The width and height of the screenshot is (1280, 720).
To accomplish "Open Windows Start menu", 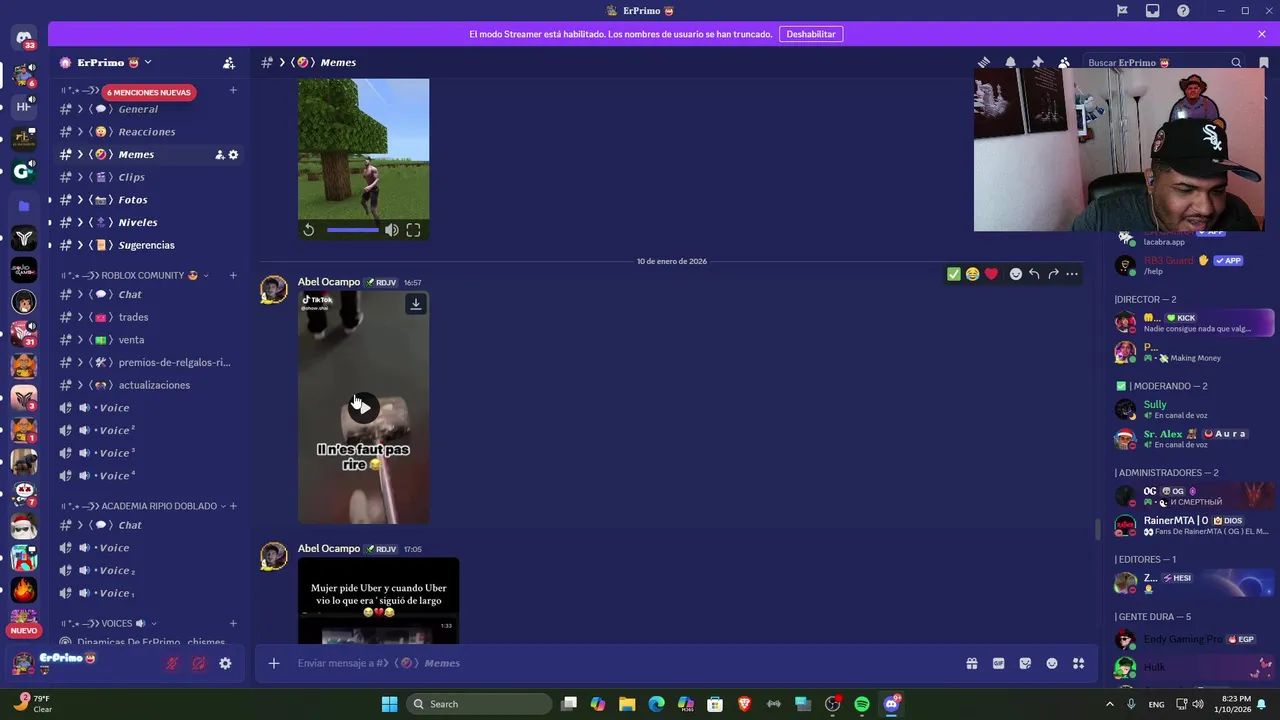I will coord(389,704).
